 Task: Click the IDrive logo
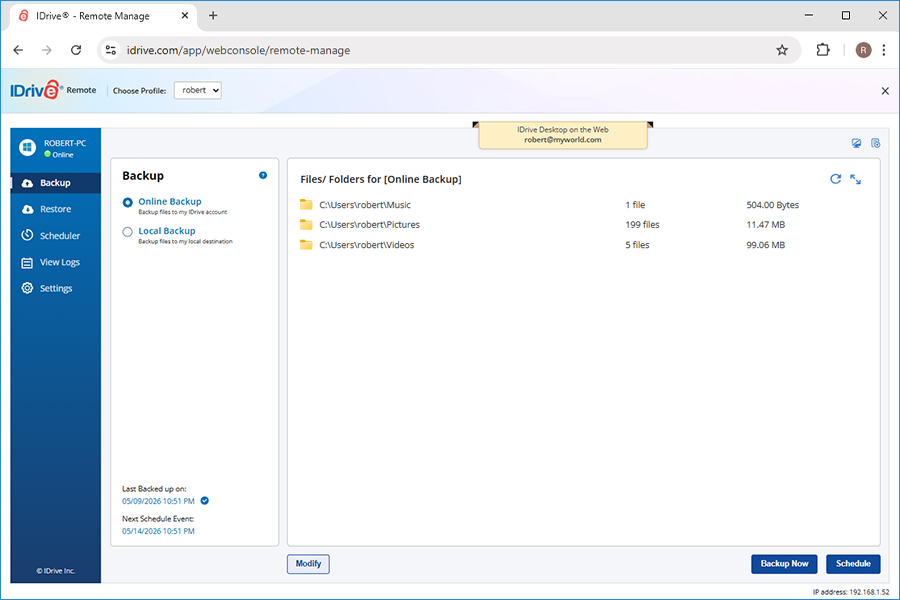pyautogui.click(x=37, y=90)
